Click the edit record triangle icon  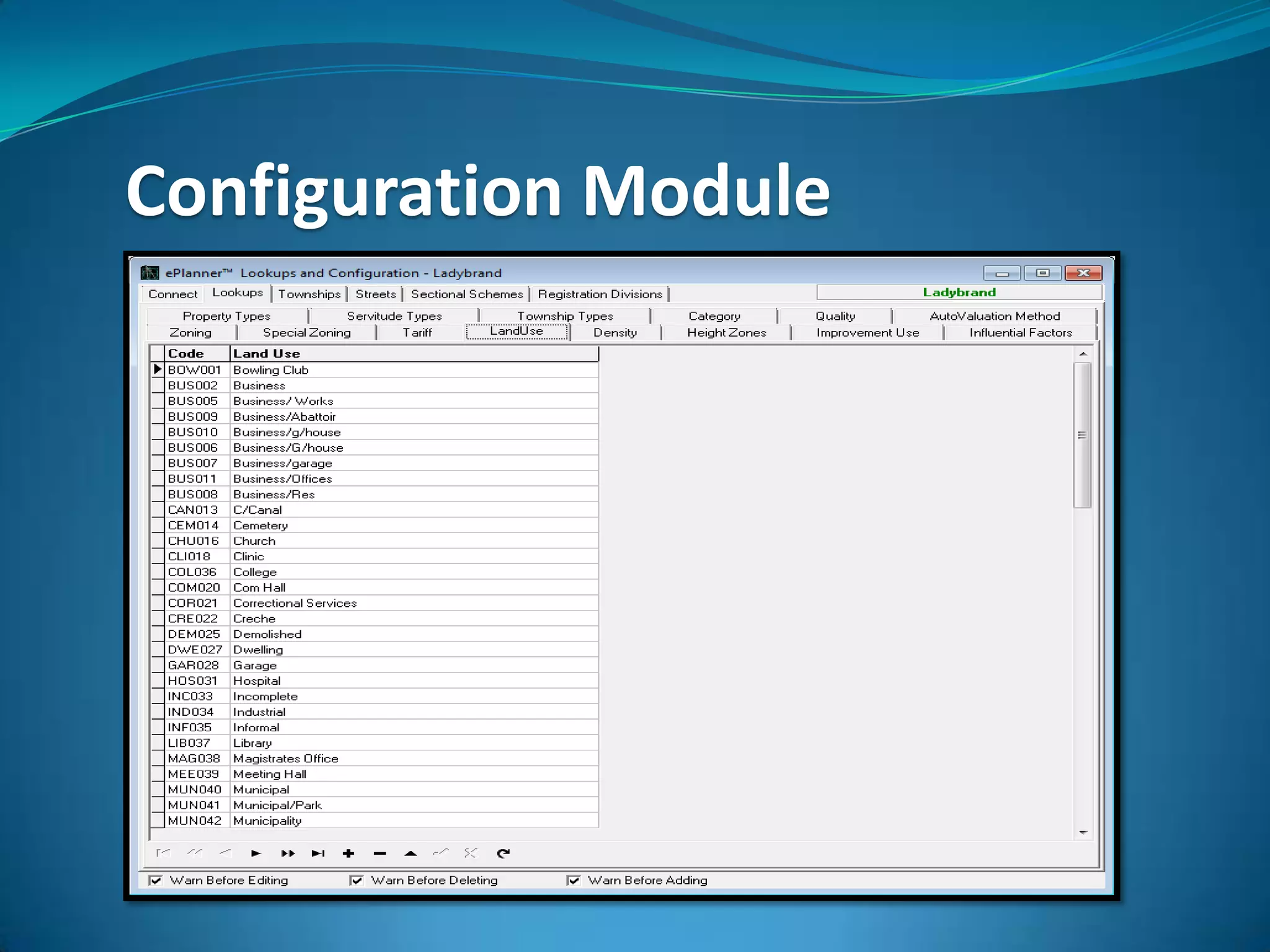tap(411, 853)
